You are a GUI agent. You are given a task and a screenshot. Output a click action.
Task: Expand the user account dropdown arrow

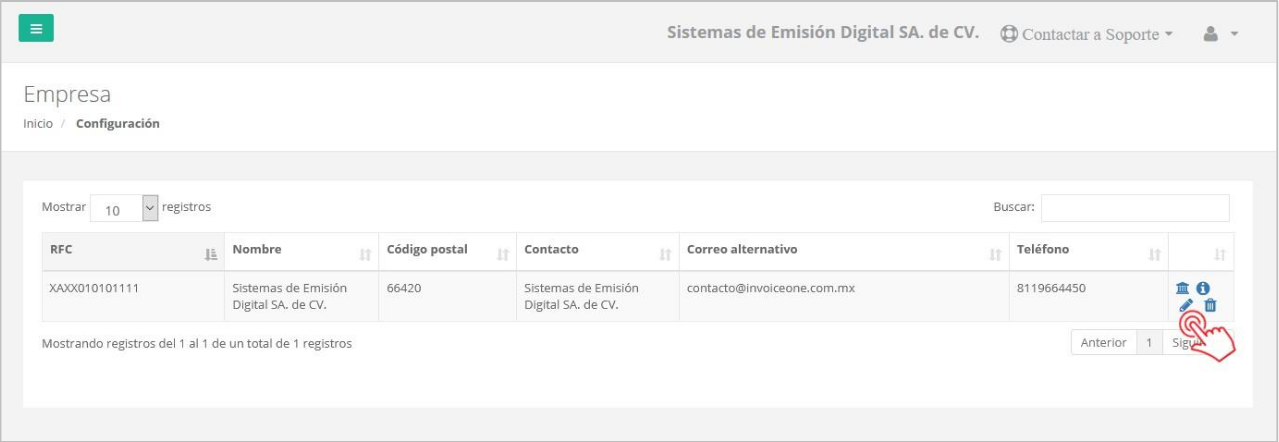click(x=1234, y=34)
